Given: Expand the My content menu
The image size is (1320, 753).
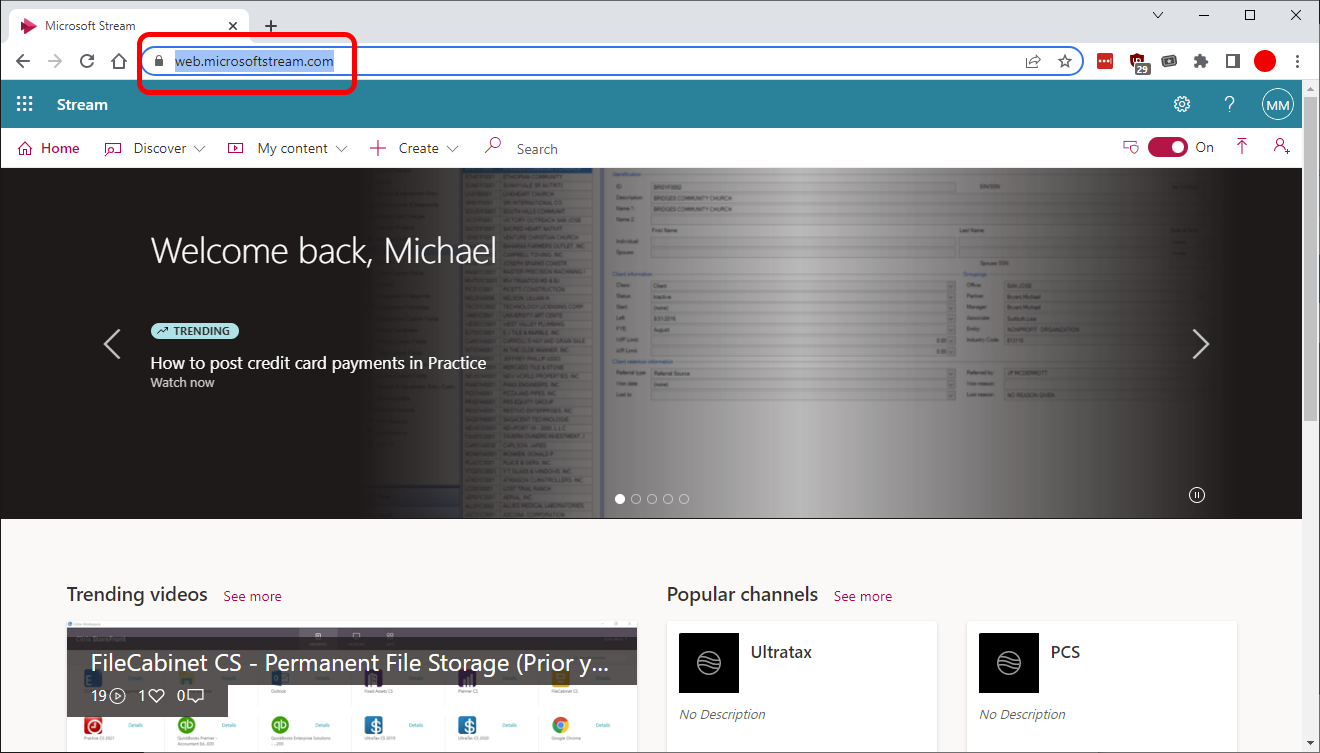Looking at the screenshot, I should point(288,148).
